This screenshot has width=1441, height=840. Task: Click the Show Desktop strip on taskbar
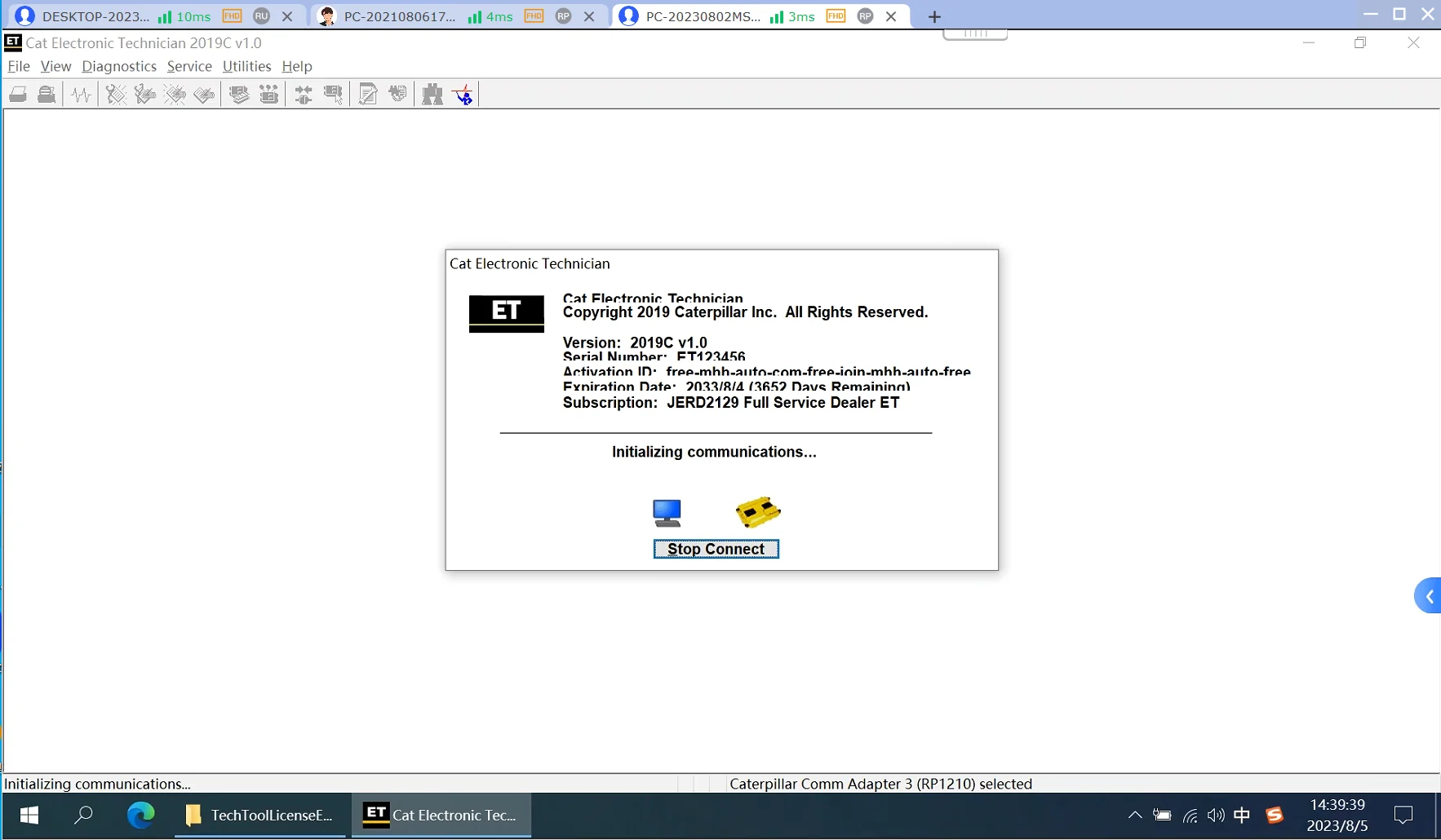[1437, 815]
